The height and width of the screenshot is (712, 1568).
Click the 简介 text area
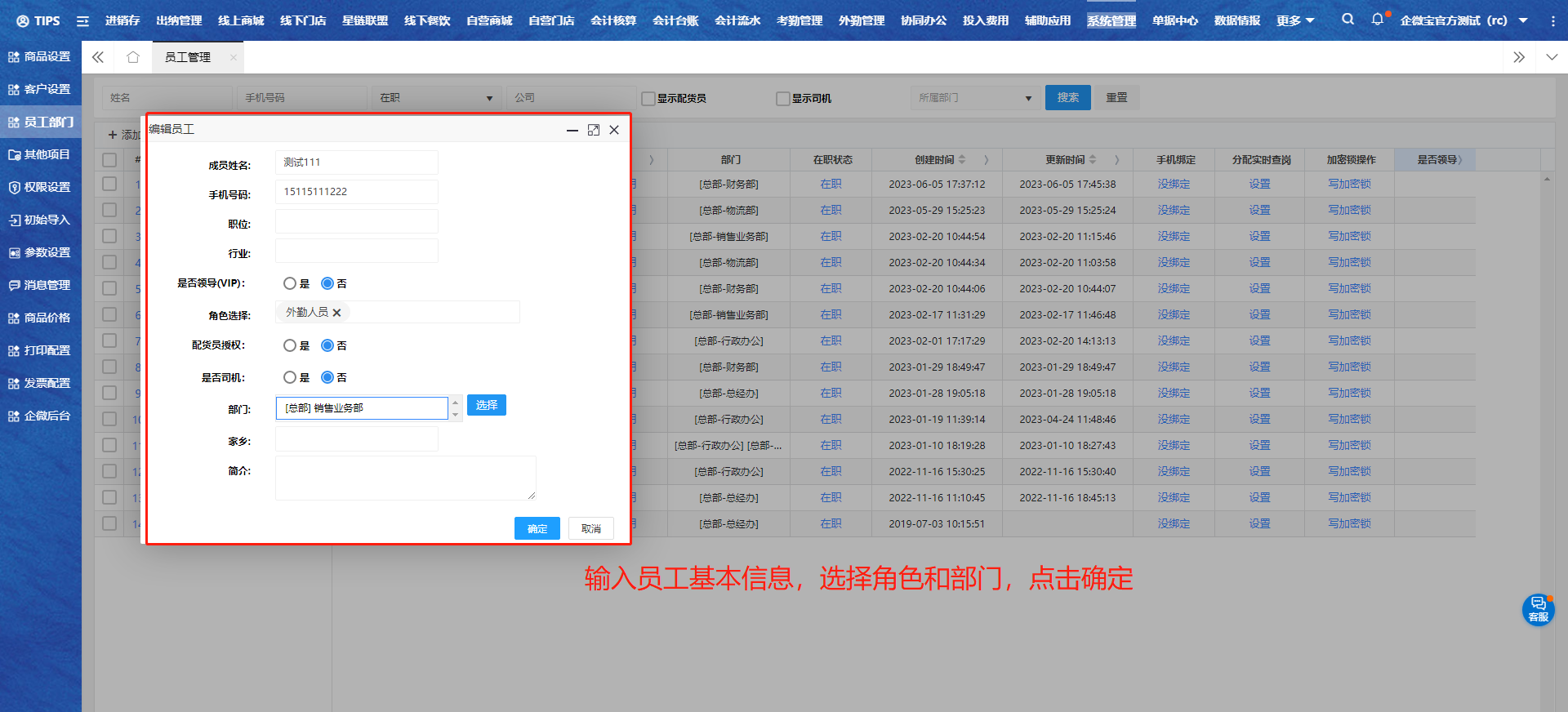point(405,478)
